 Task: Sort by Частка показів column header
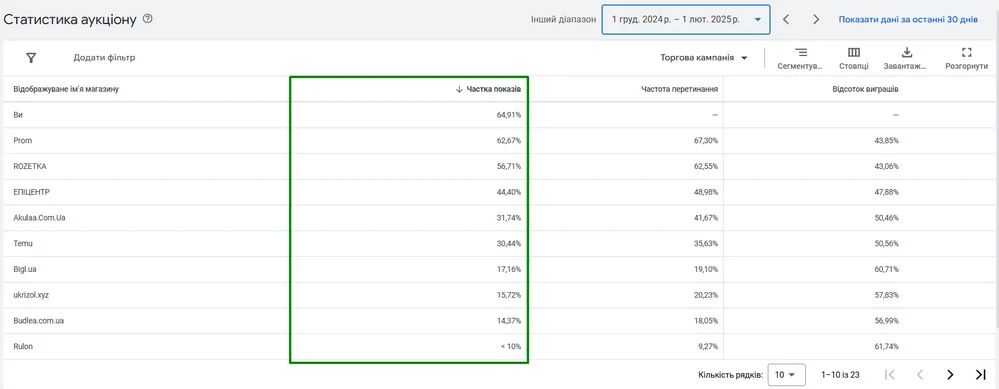(488, 89)
